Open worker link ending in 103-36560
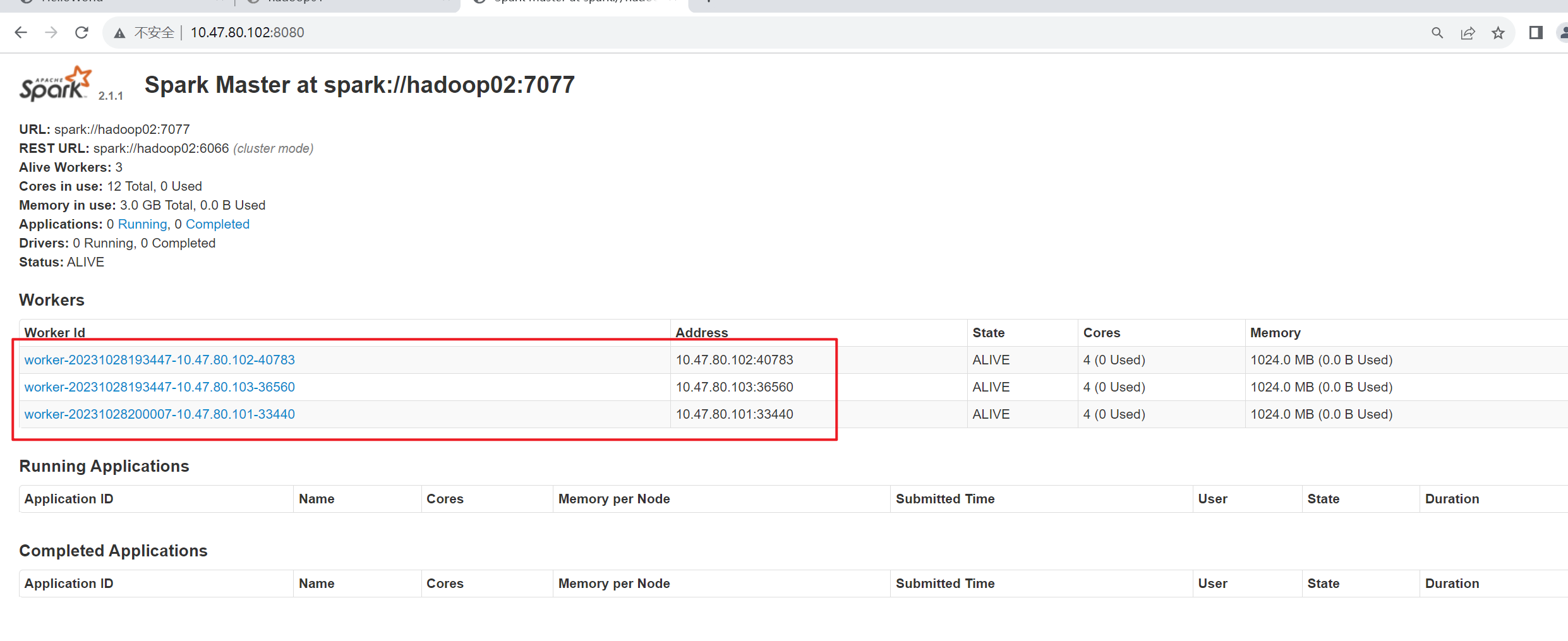1568x641 pixels. click(x=159, y=387)
